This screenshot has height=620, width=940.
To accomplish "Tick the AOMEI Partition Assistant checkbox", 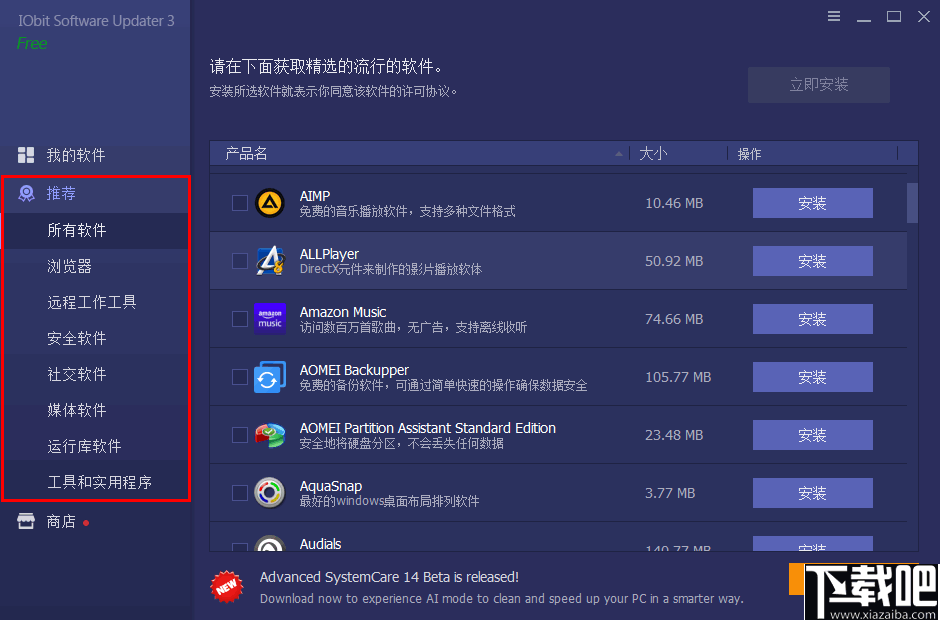I will pos(240,435).
